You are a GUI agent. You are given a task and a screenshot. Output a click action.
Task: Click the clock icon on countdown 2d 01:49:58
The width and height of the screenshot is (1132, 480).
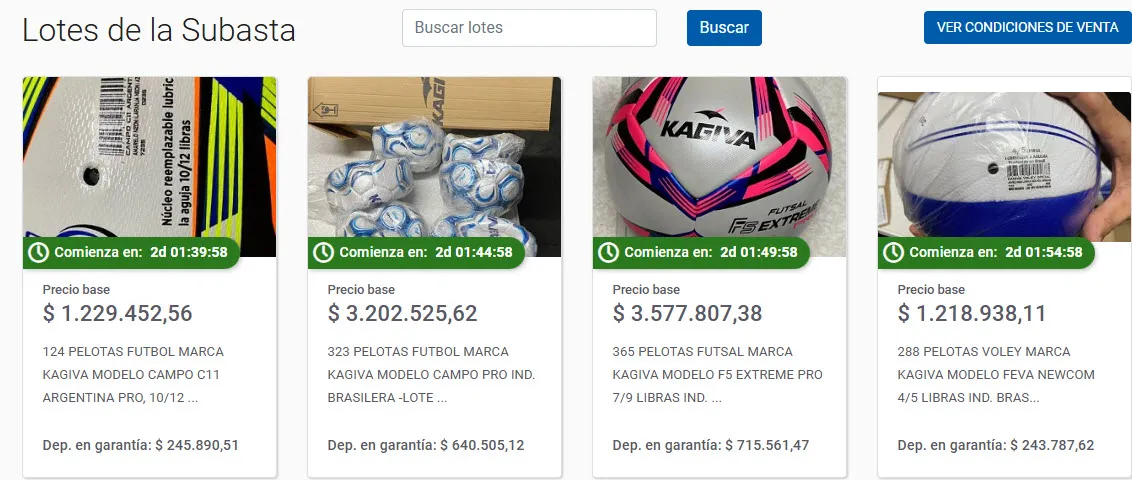[609, 252]
